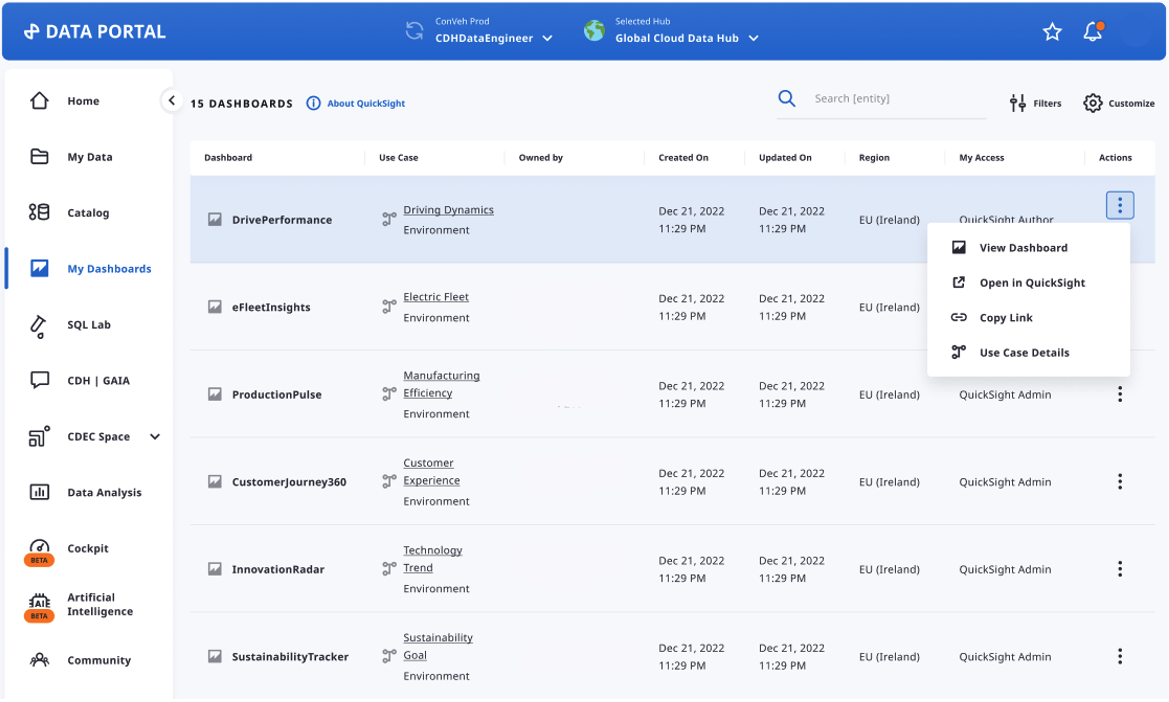Open the Filters panel
1169x702 pixels.
[x=1035, y=103]
